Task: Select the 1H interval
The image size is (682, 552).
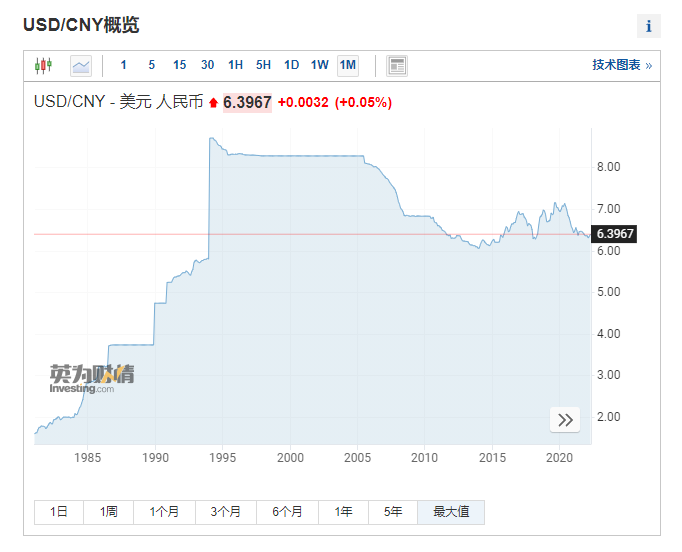Action: click(235, 66)
